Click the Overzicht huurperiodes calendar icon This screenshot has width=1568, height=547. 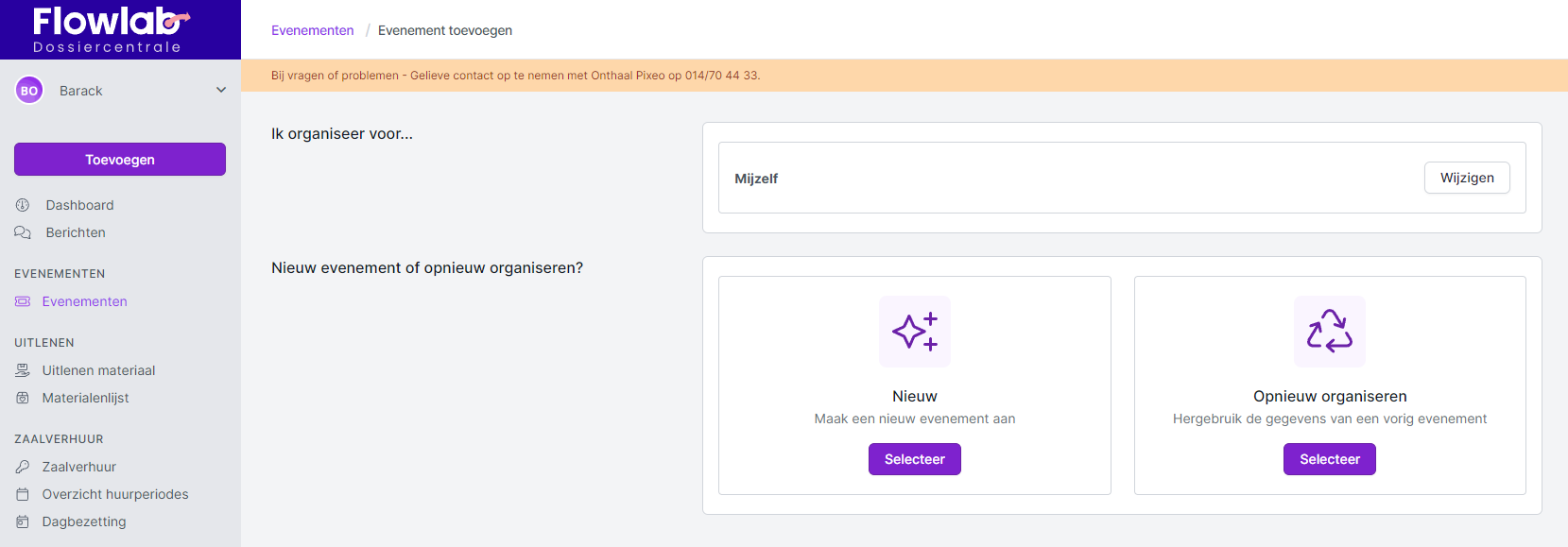tap(23, 494)
